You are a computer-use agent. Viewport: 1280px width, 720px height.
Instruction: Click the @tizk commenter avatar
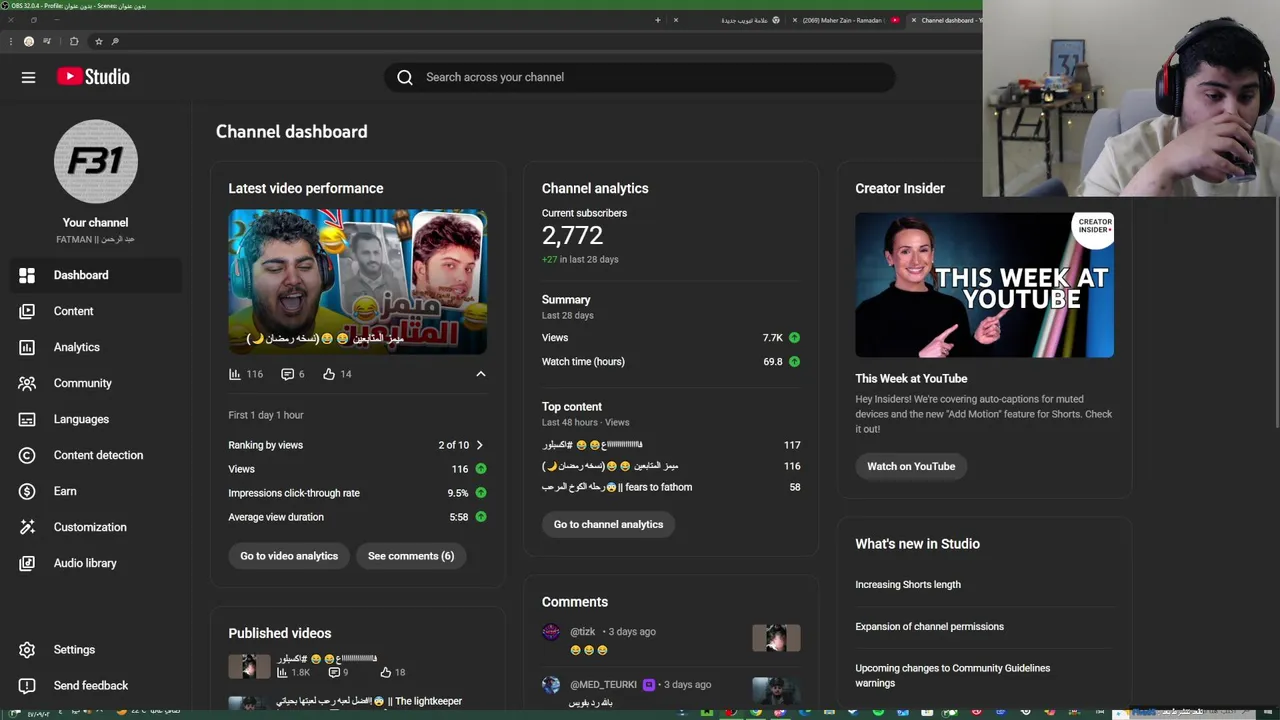551,632
